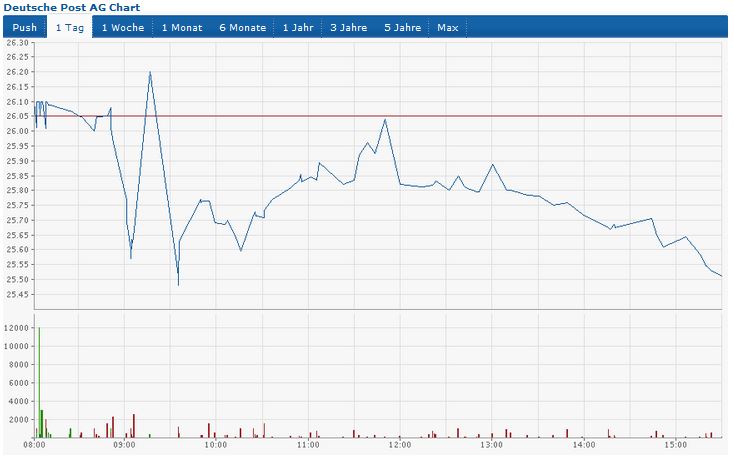The image size is (734, 463).
Task: Click the tall green 12000 volume bar
Action: coord(39,382)
